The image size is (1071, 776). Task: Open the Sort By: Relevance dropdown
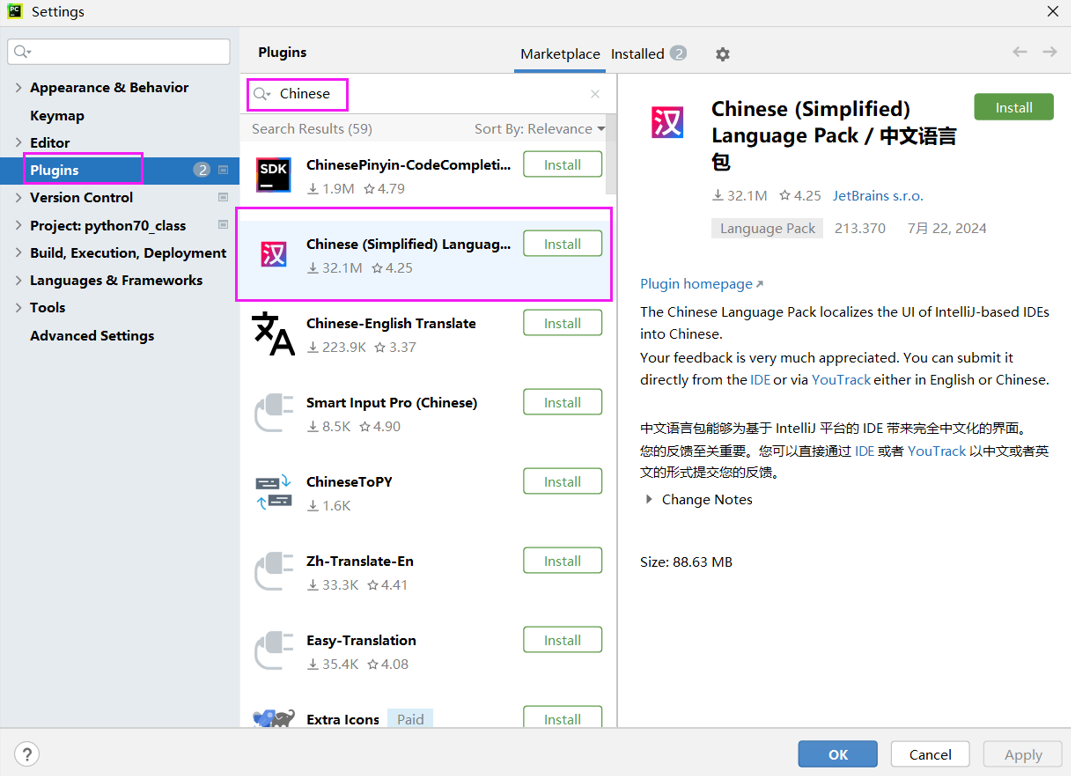(540, 128)
